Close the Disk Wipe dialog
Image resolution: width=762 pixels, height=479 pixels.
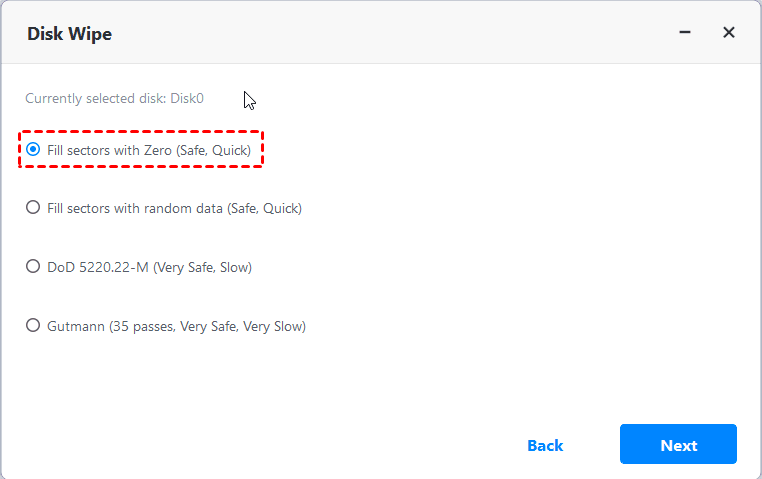(729, 33)
